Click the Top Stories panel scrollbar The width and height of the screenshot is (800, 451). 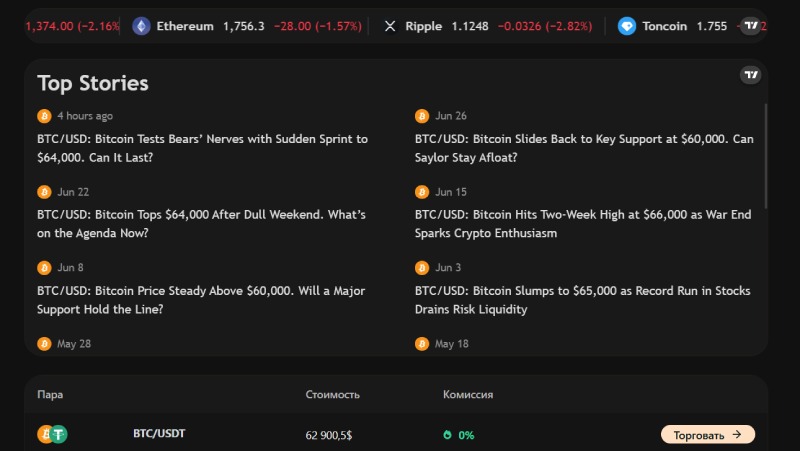click(x=766, y=156)
